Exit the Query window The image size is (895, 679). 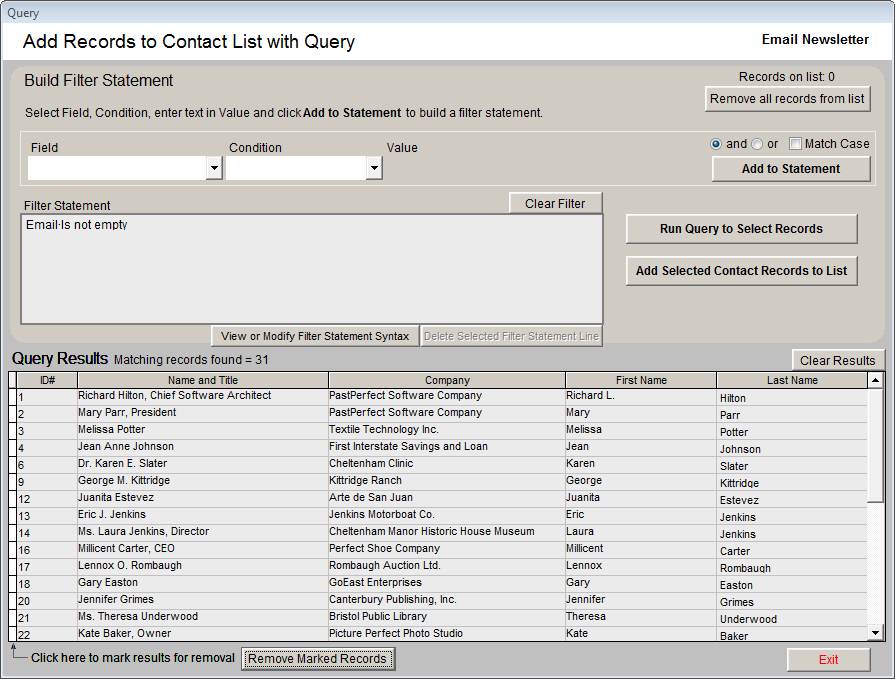click(829, 660)
